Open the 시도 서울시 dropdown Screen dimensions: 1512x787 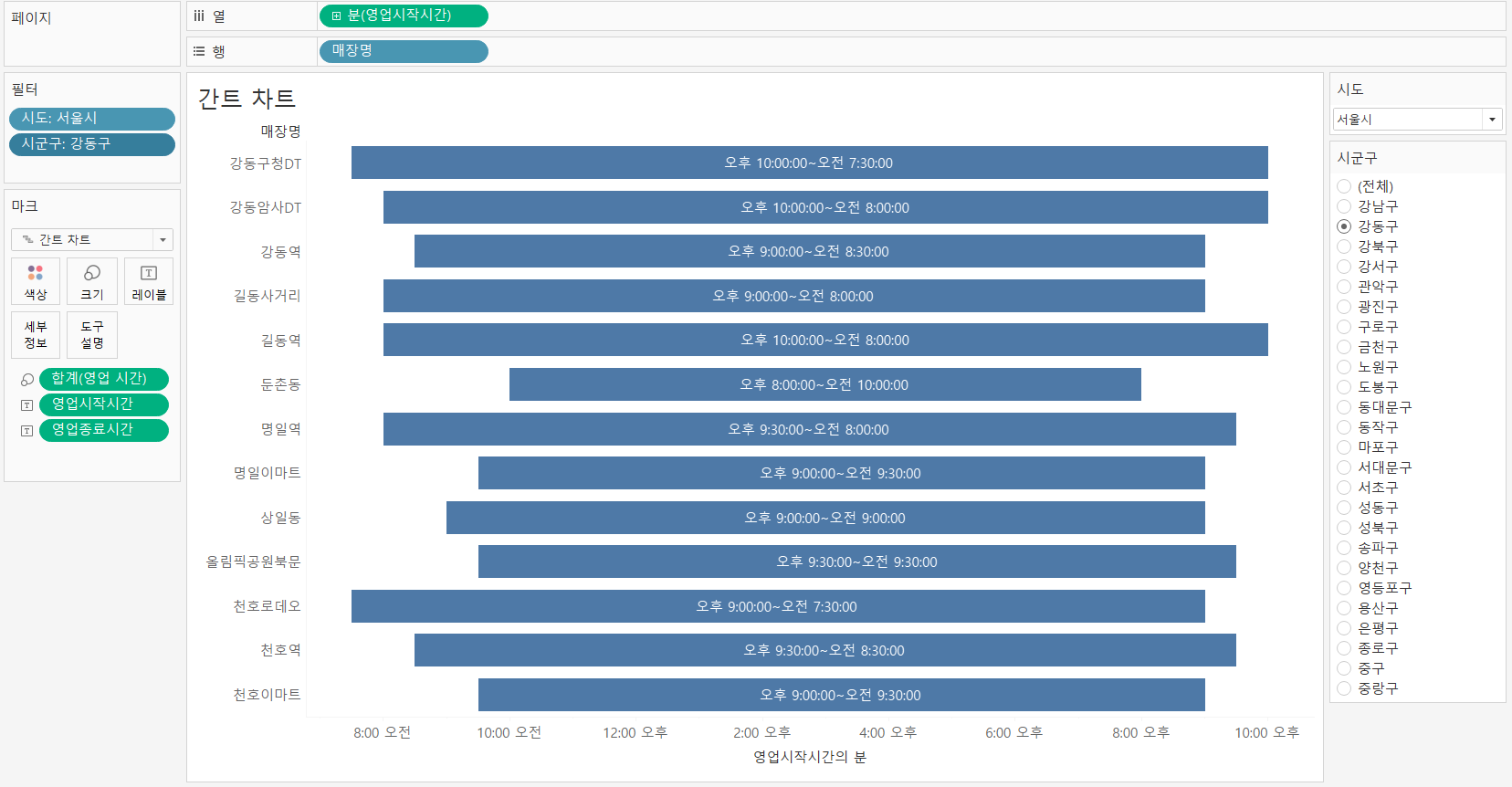1417,119
